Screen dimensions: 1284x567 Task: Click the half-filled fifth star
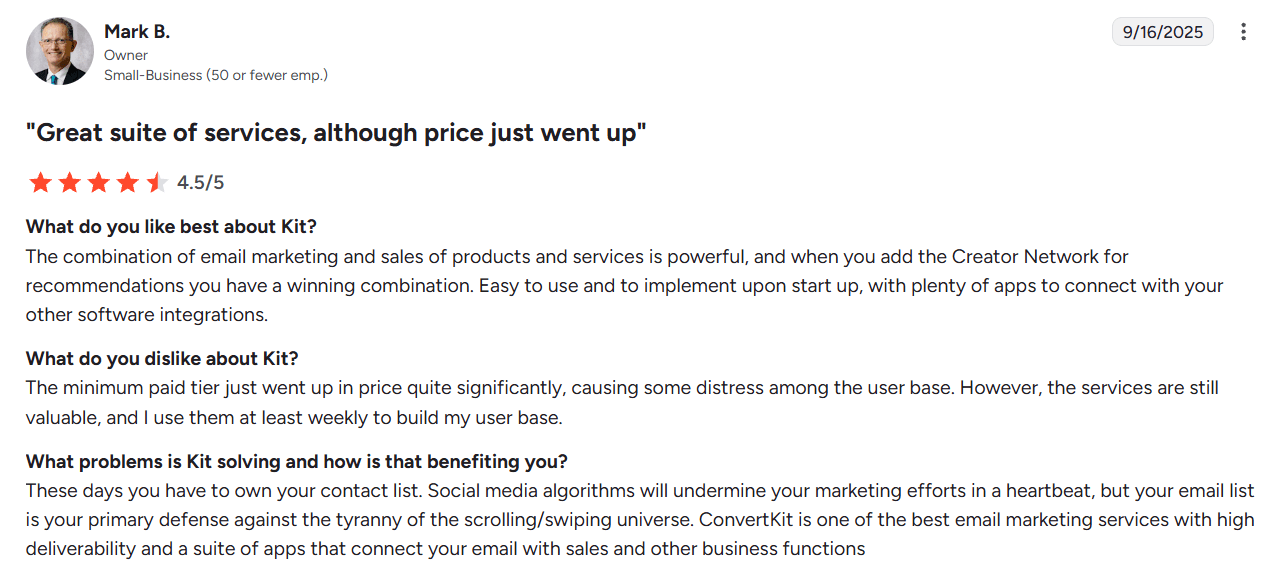click(x=156, y=182)
